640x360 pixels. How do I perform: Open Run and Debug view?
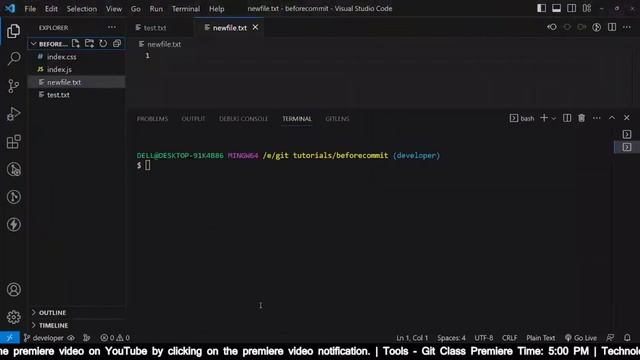13,114
